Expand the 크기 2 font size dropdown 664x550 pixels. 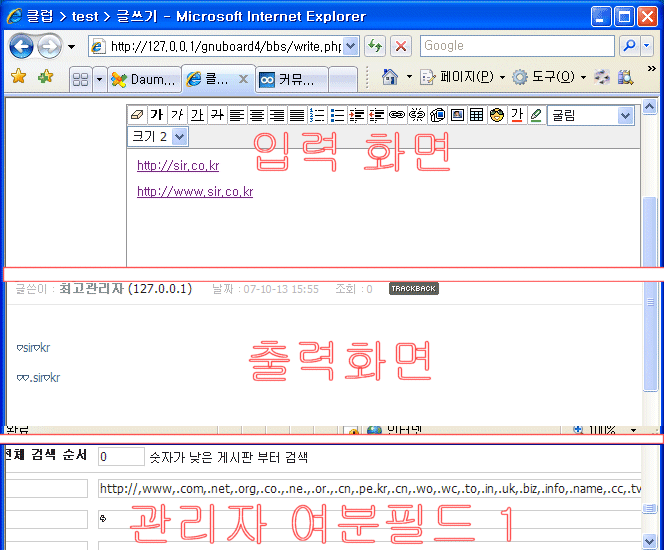179,136
